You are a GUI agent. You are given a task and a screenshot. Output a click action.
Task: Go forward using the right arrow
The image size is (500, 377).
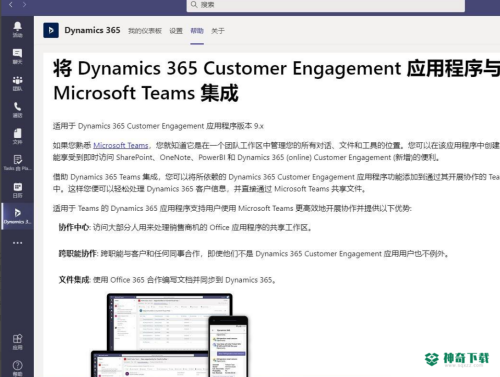coord(24,5)
